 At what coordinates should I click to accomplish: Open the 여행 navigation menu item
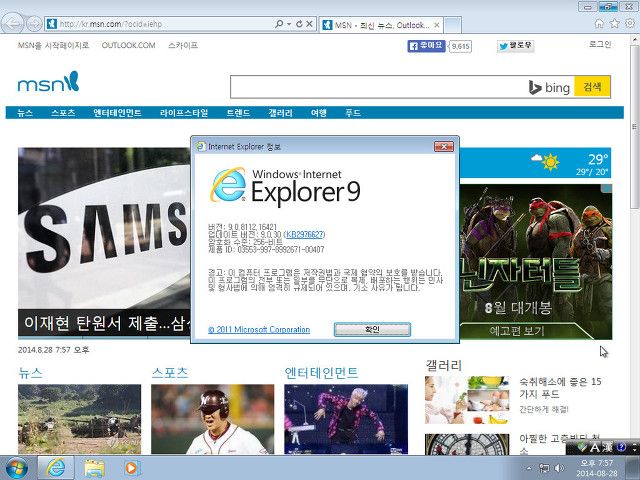coord(318,113)
